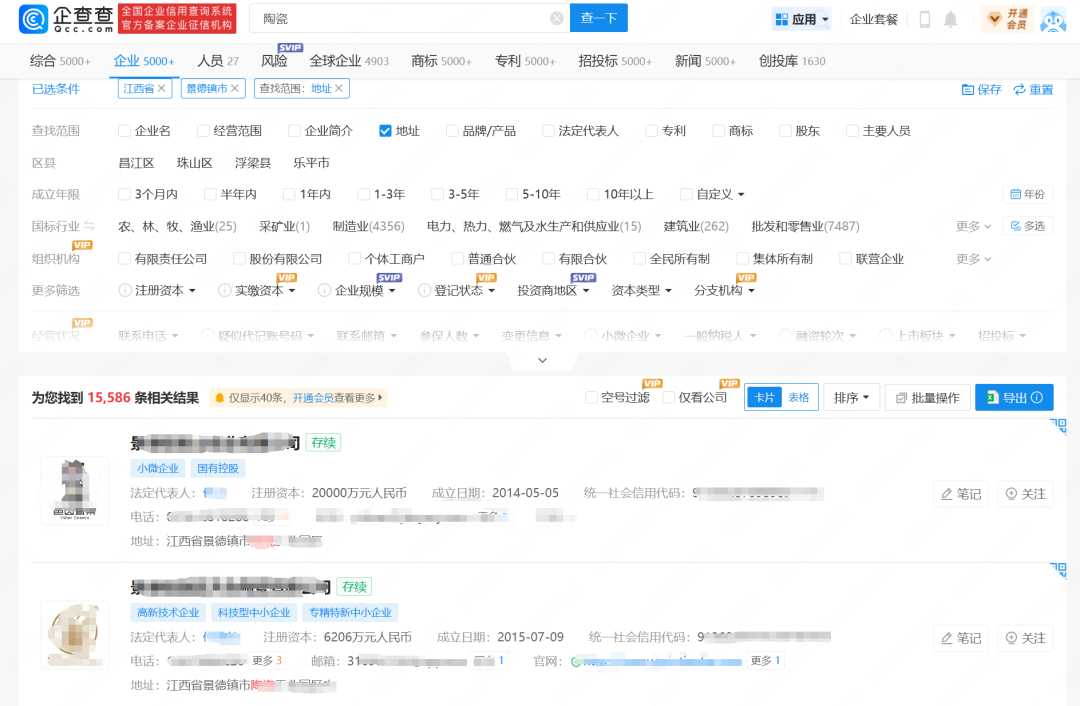This screenshot has height=706, width=1080.
Task: Remove the 景德镇市 filter tag
Action: [235, 88]
